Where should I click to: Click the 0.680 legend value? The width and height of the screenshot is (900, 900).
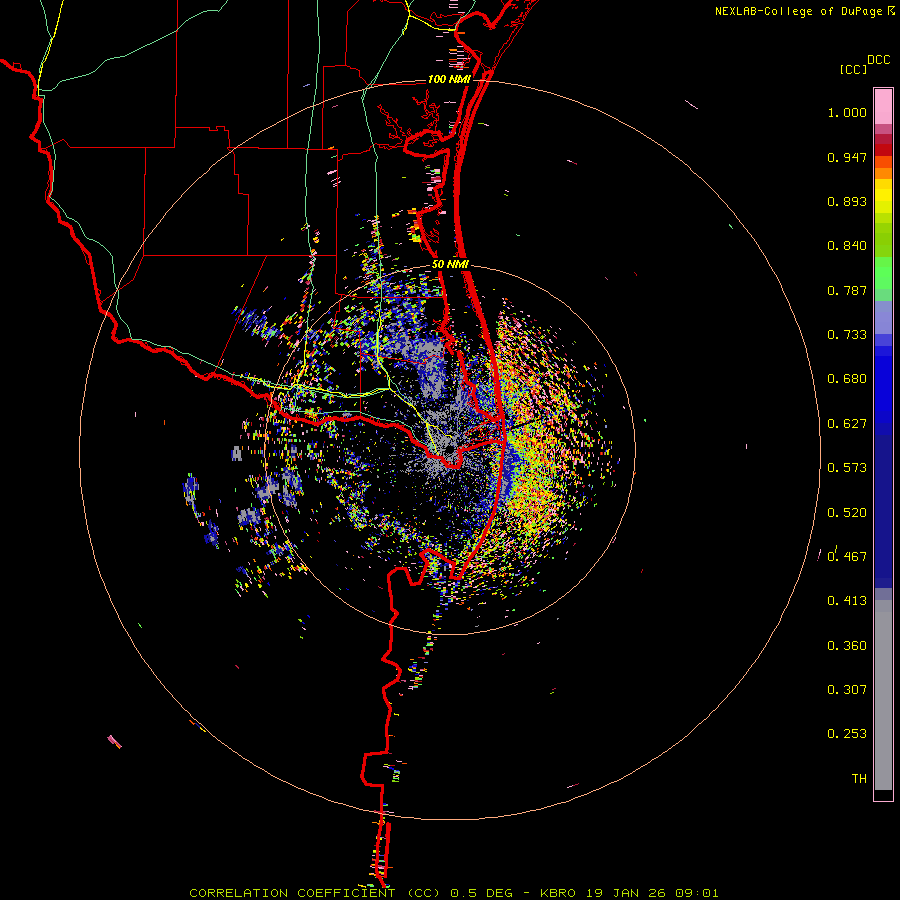click(847, 379)
